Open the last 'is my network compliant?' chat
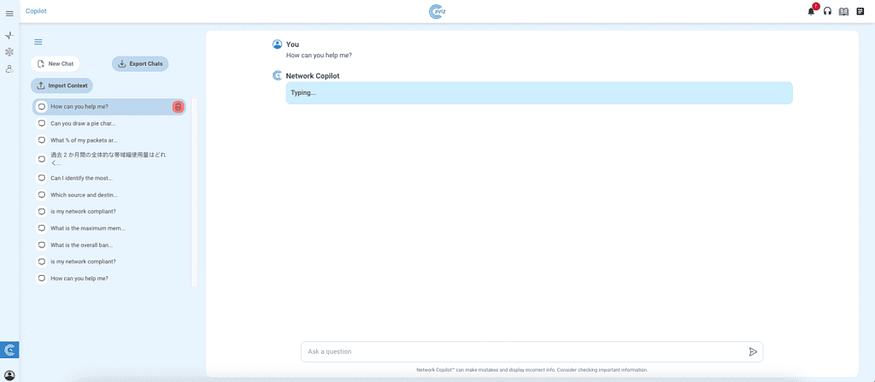The height and width of the screenshot is (382, 875). 109,262
